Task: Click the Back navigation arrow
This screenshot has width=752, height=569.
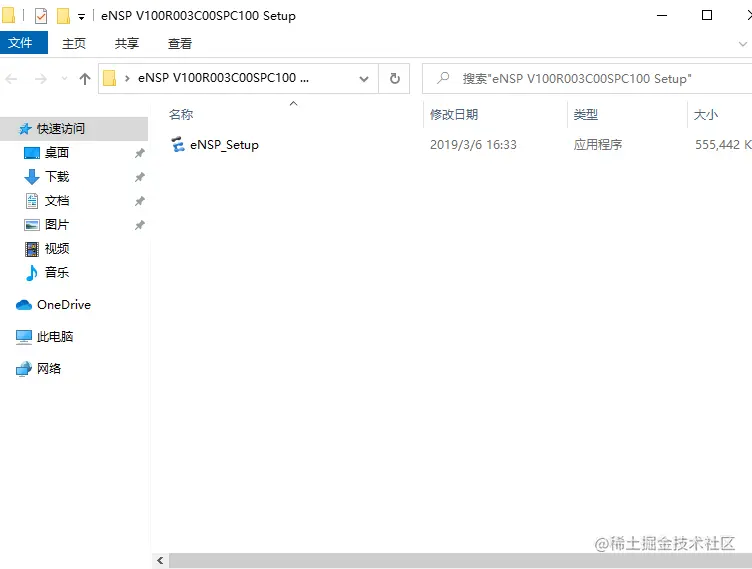Action: click(12, 79)
